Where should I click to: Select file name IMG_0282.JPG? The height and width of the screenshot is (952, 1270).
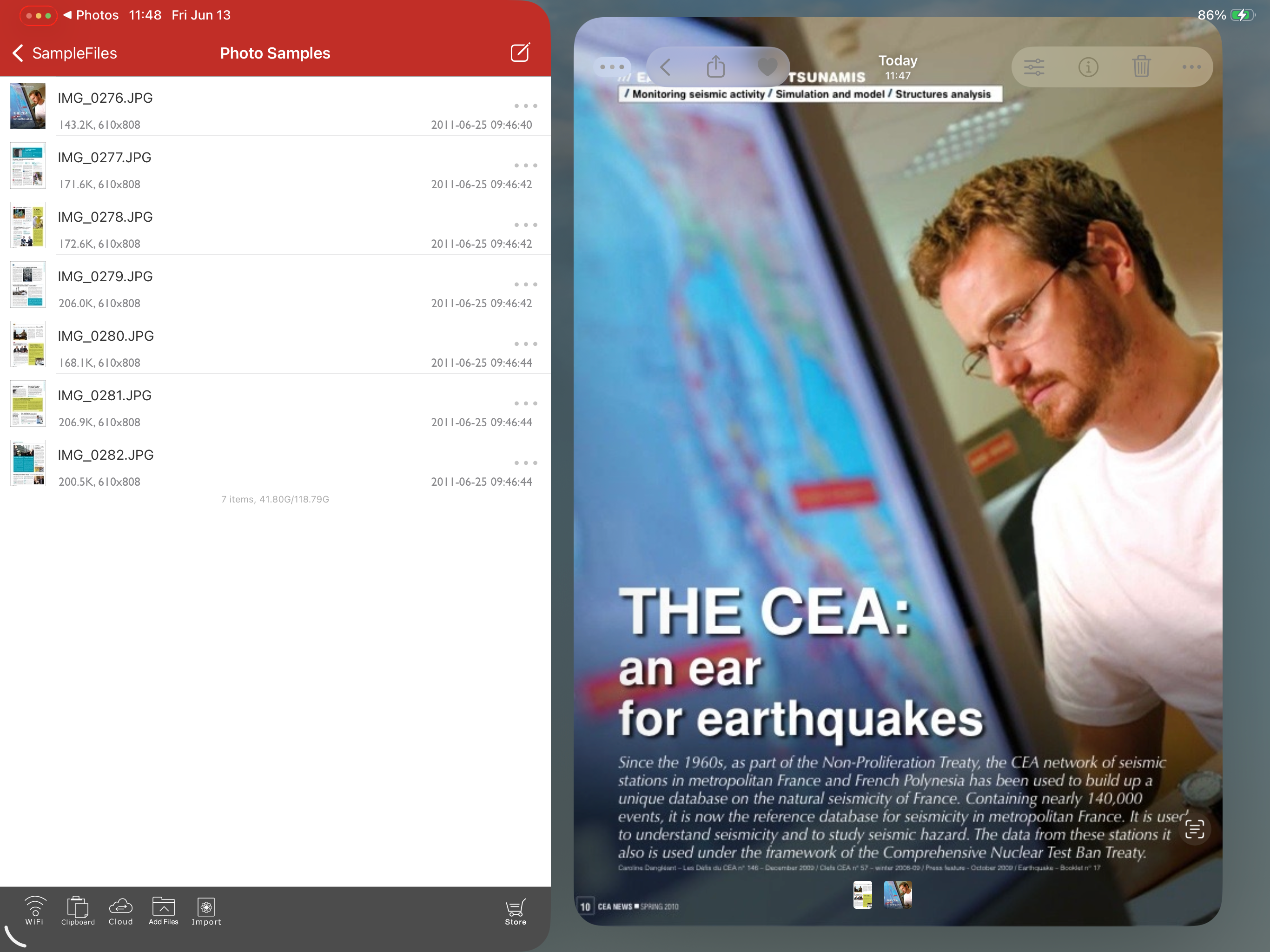tap(106, 456)
